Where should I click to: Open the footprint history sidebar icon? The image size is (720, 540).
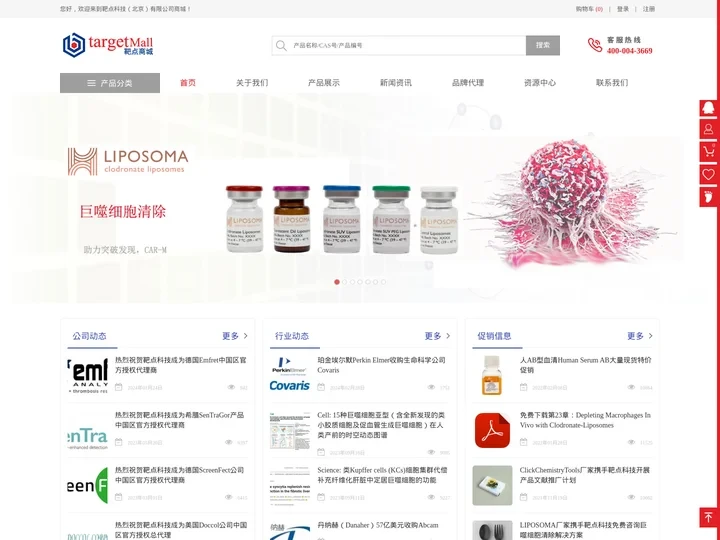[709, 197]
